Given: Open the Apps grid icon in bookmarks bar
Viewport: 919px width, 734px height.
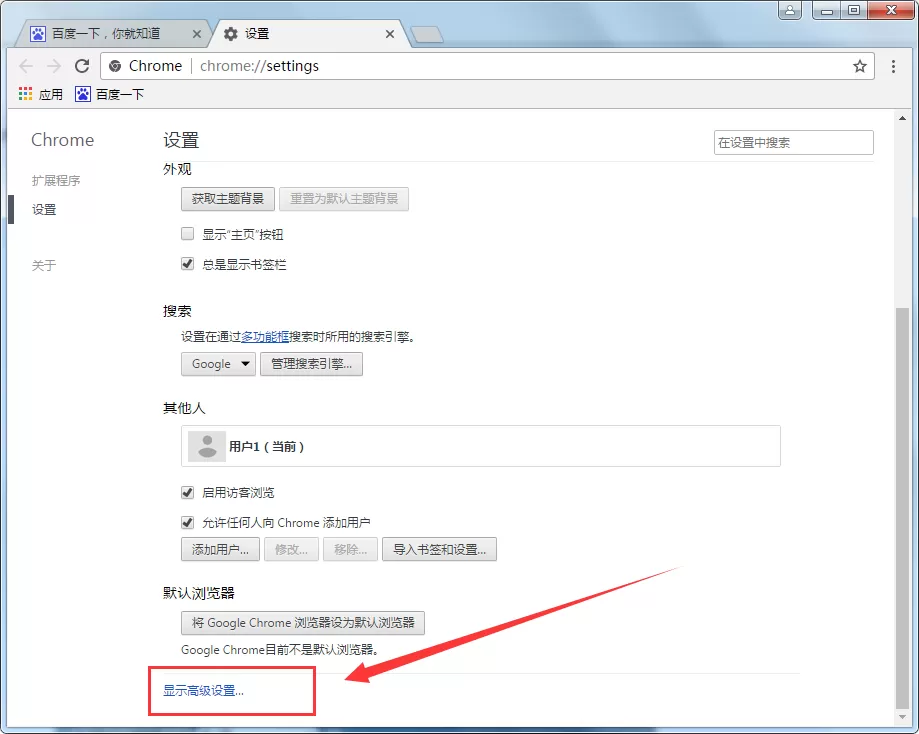Looking at the screenshot, I should (25, 94).
